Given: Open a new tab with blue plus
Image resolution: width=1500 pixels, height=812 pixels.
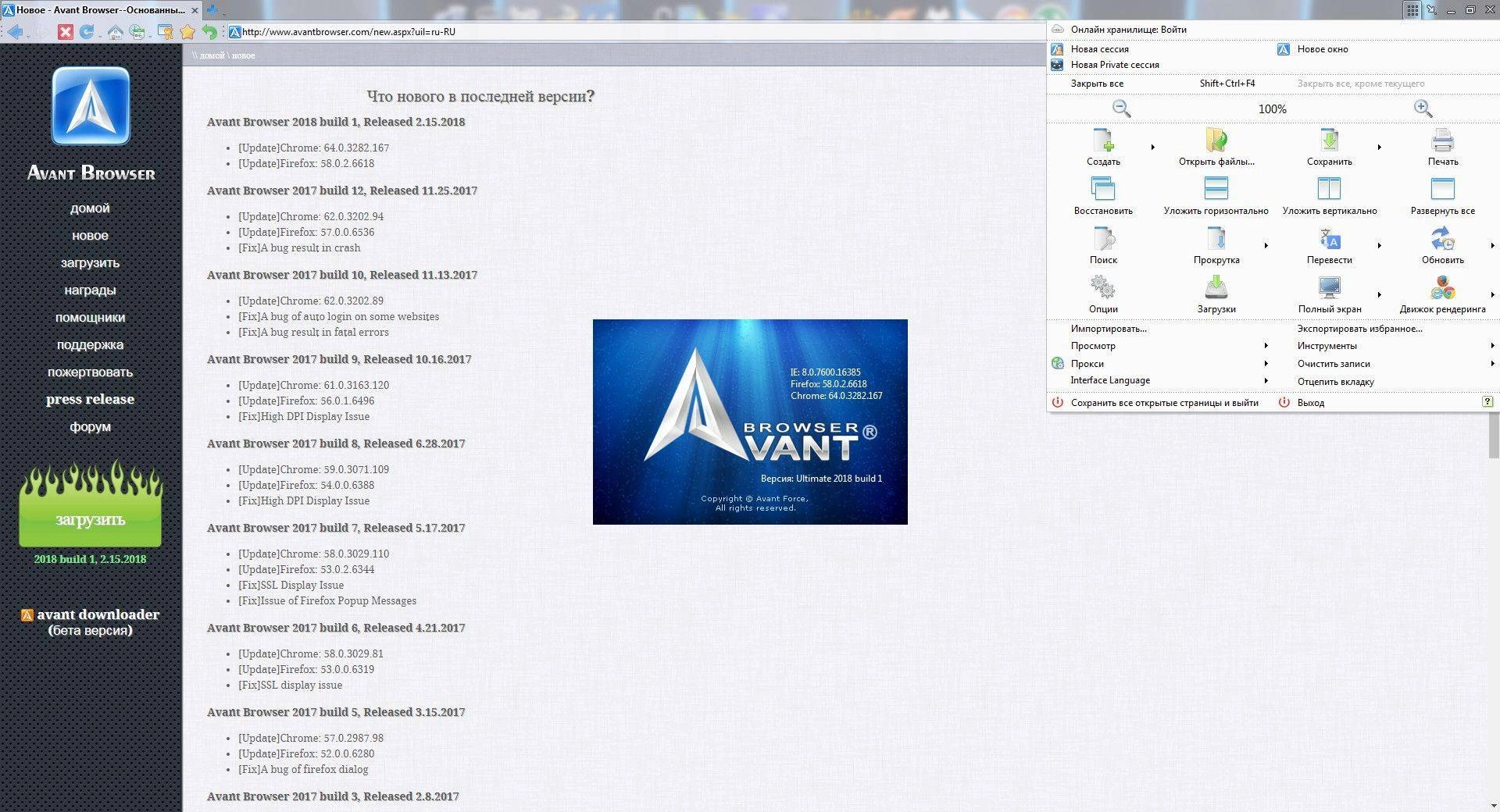Looking at the screenshot, I should [212, 10].
